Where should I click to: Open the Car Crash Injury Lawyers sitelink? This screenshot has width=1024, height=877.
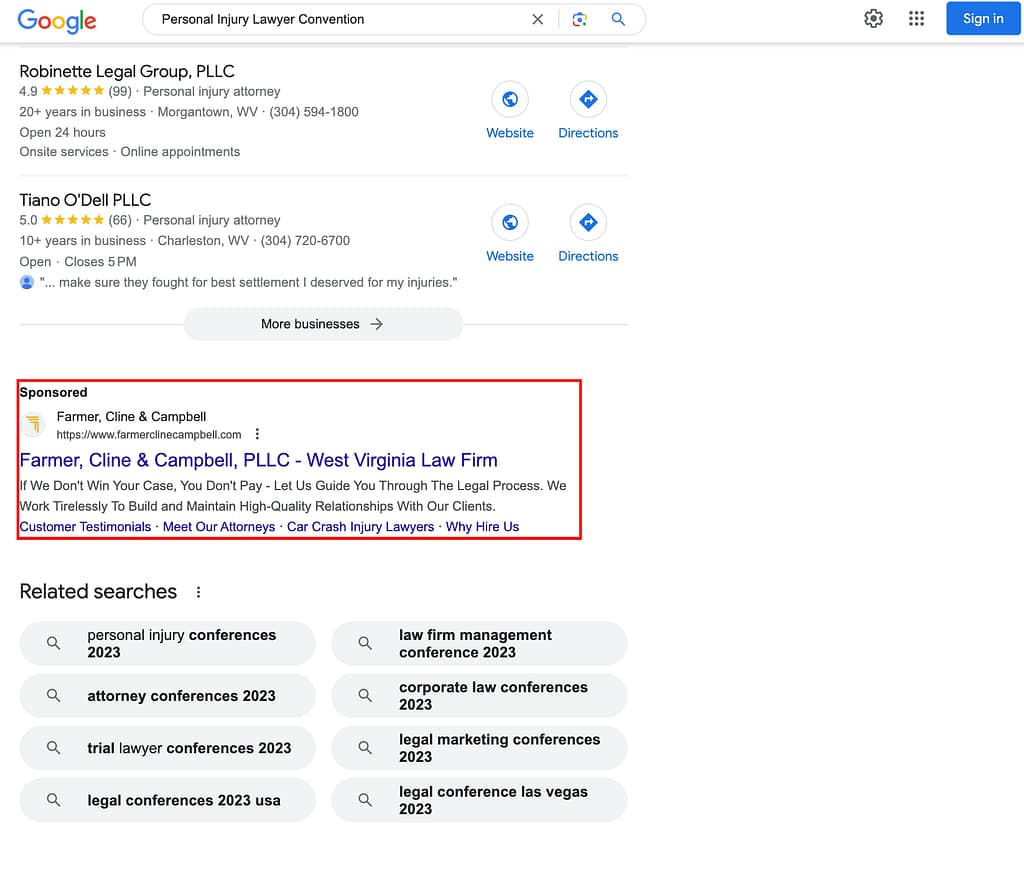pyautogui.click(x=360, y=526)
